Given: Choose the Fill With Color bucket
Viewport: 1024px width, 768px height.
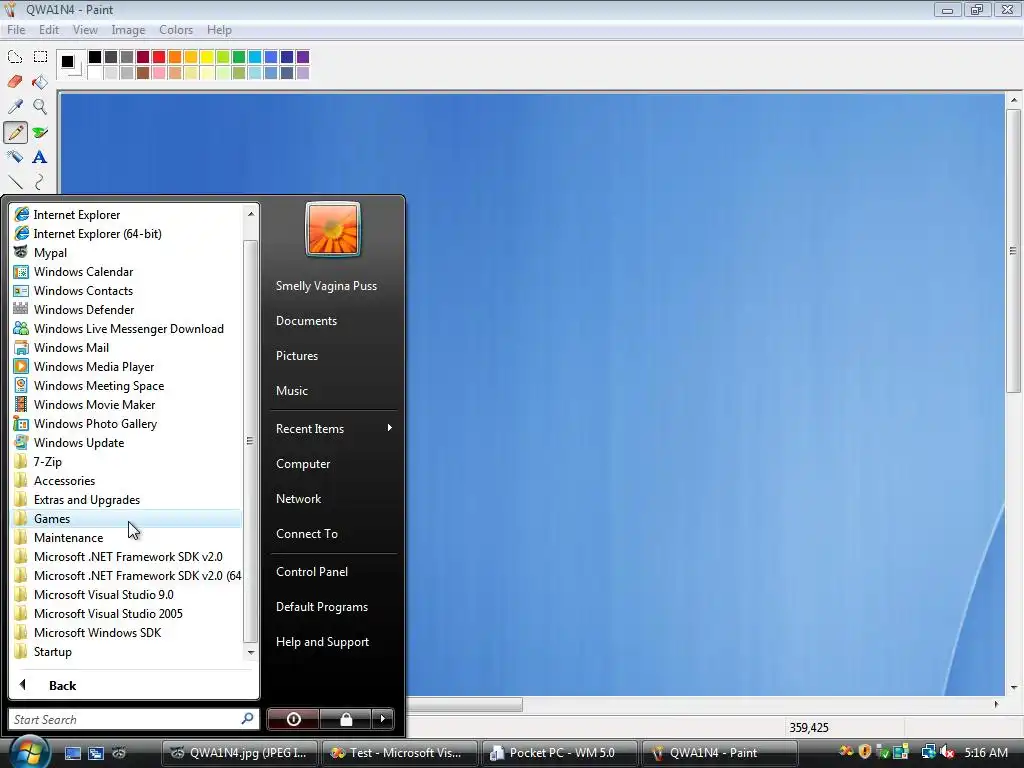Looking at the screenshot, I should click(40, 82).
